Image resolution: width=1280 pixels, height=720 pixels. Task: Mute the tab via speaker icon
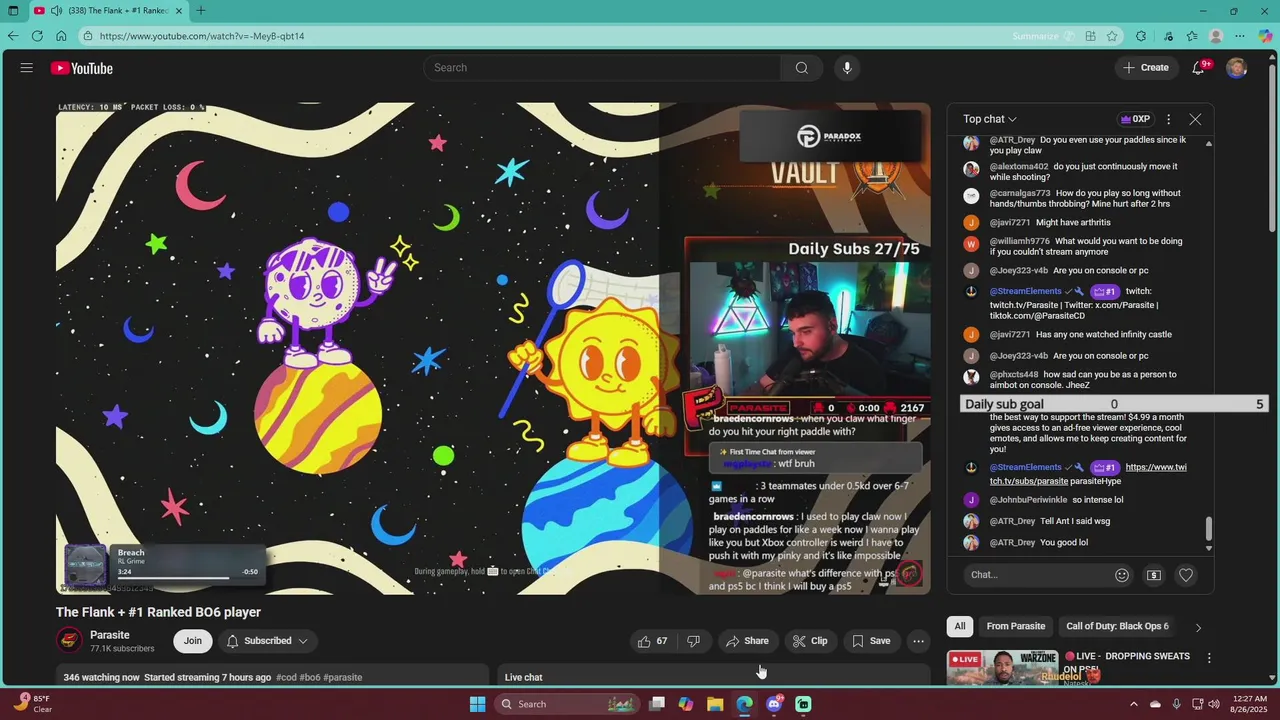(57, 11)
